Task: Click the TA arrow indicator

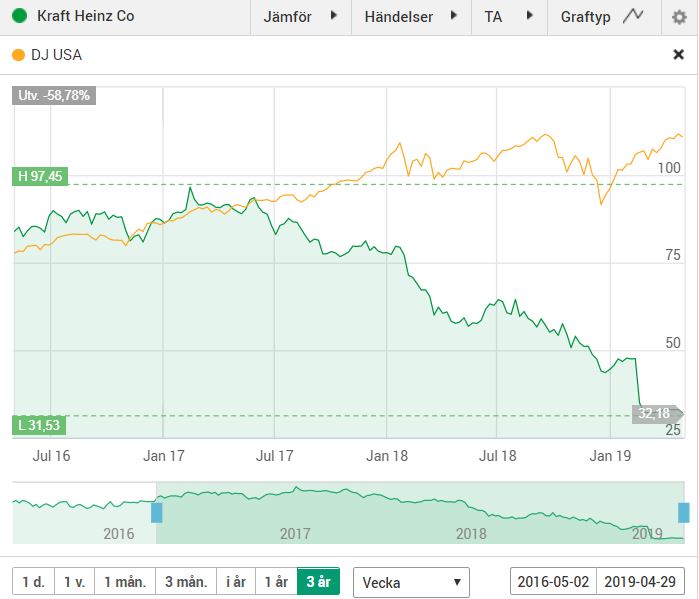Action: (x=530, y=16)
